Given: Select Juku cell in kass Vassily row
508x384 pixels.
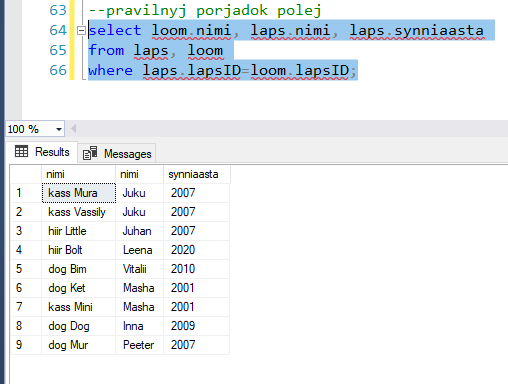Looking at the screenshot, I should pos(139,212).
